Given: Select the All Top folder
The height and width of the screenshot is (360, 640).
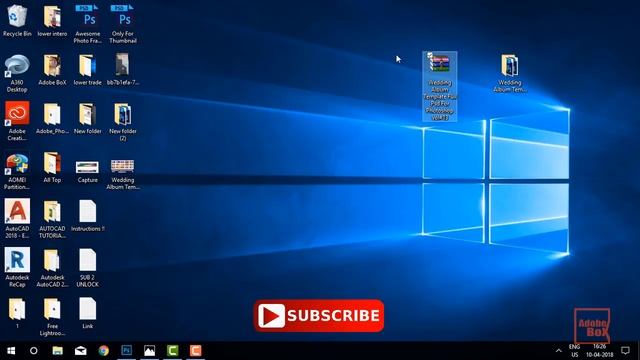Looking at the screenshot, I should pos(52,167).
